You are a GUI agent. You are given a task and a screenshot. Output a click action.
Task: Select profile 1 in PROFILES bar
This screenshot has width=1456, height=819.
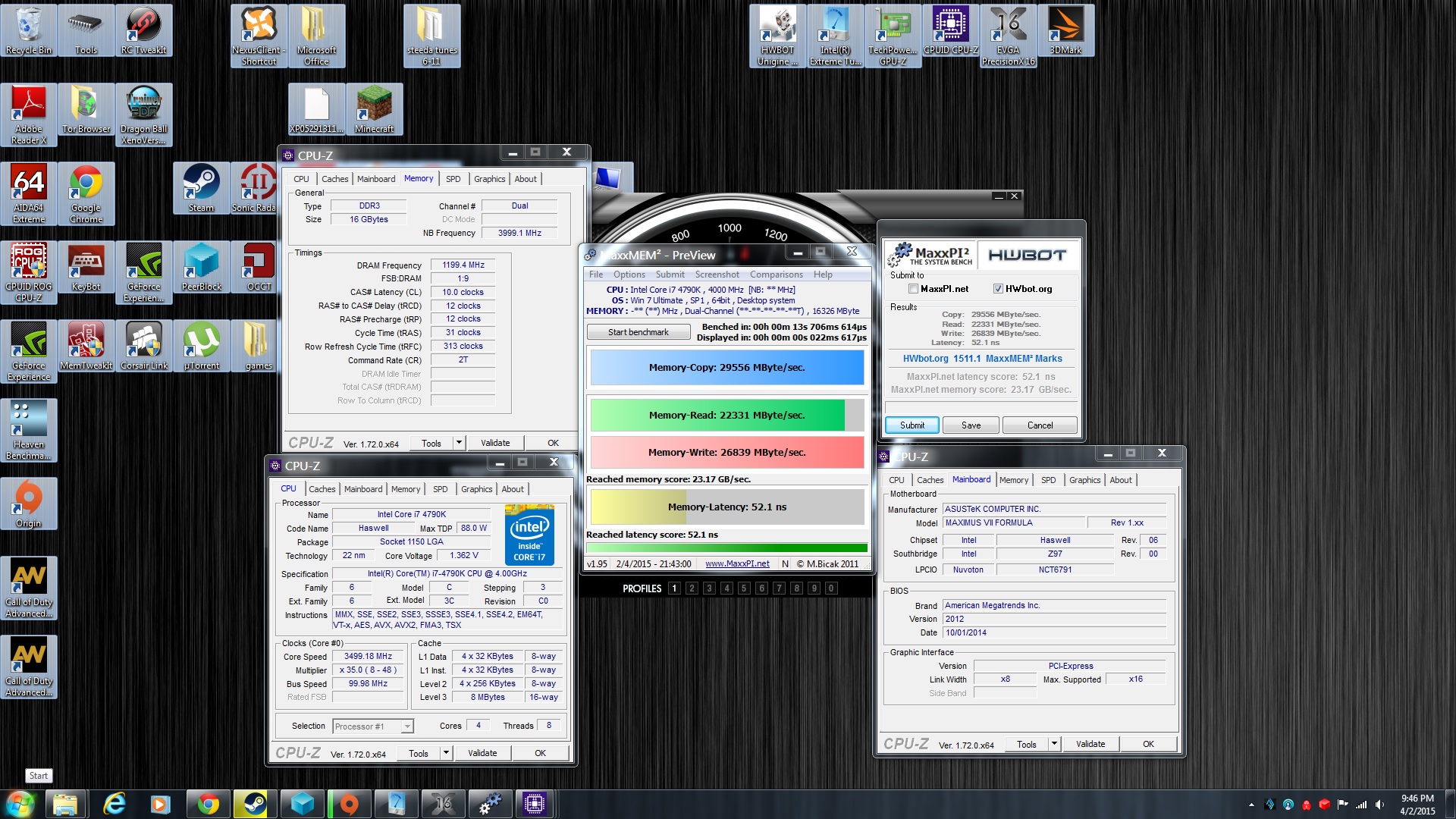pos(674,588)
